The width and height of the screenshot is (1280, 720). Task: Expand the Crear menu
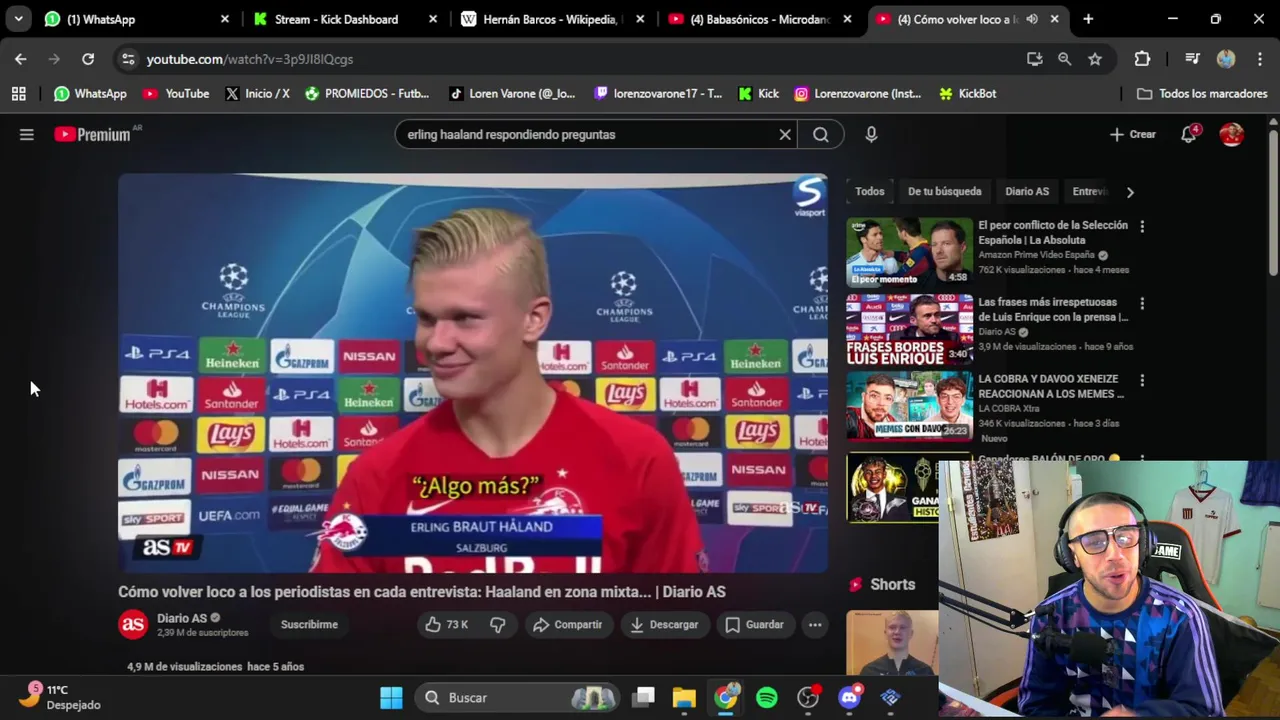1132,134
